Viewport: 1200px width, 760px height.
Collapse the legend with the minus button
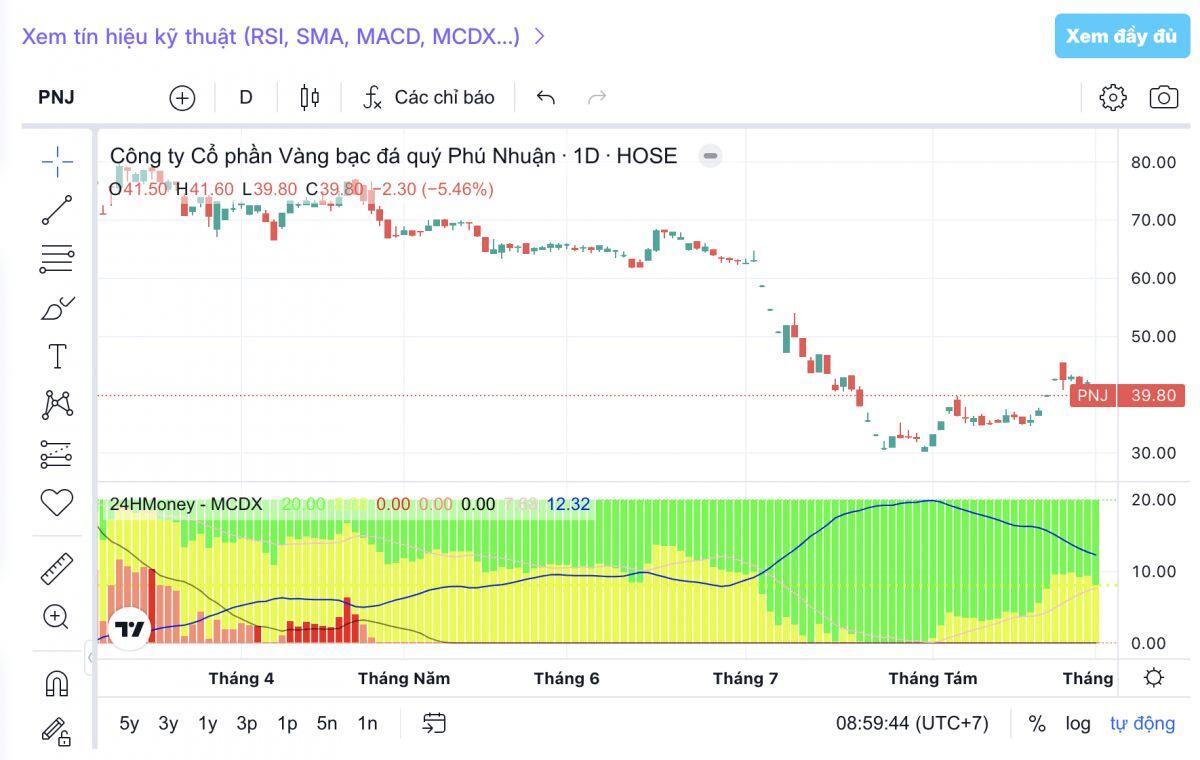[710, 156]
